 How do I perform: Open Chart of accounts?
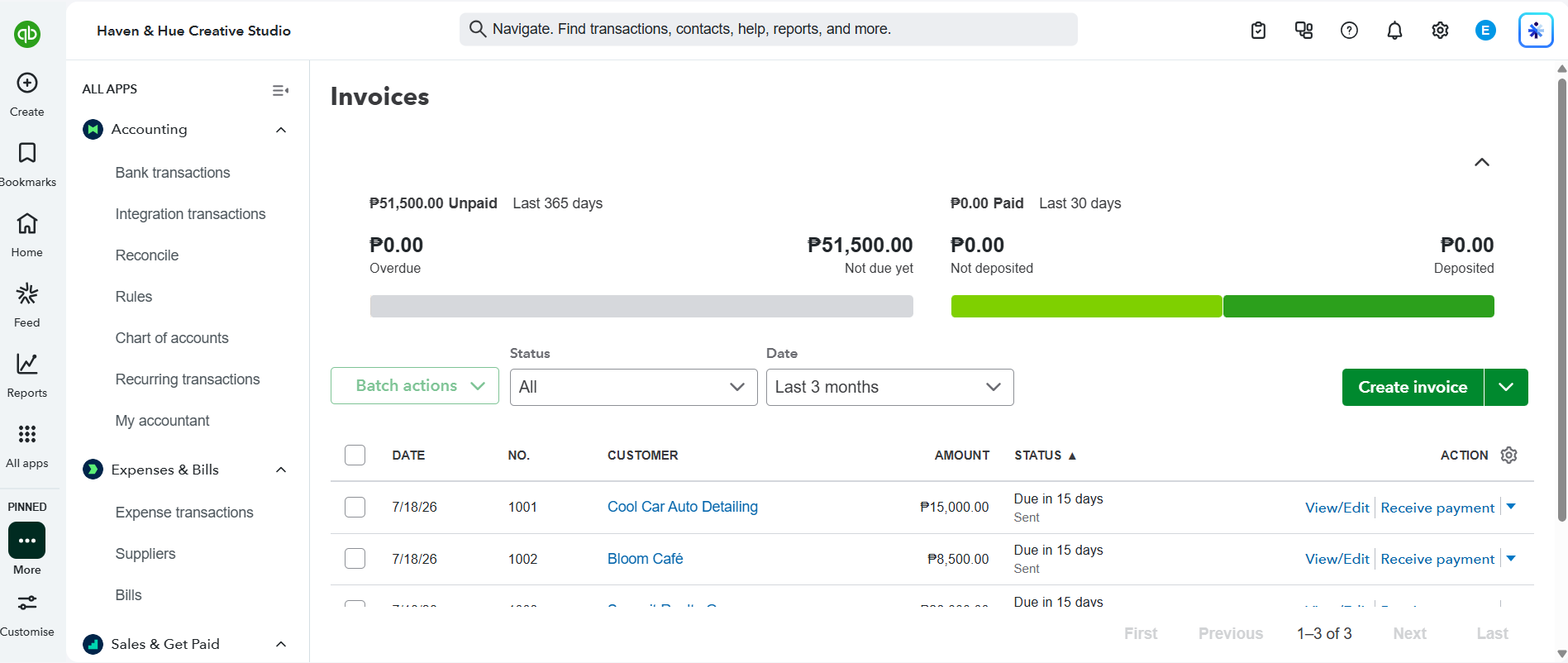(172, 338)
